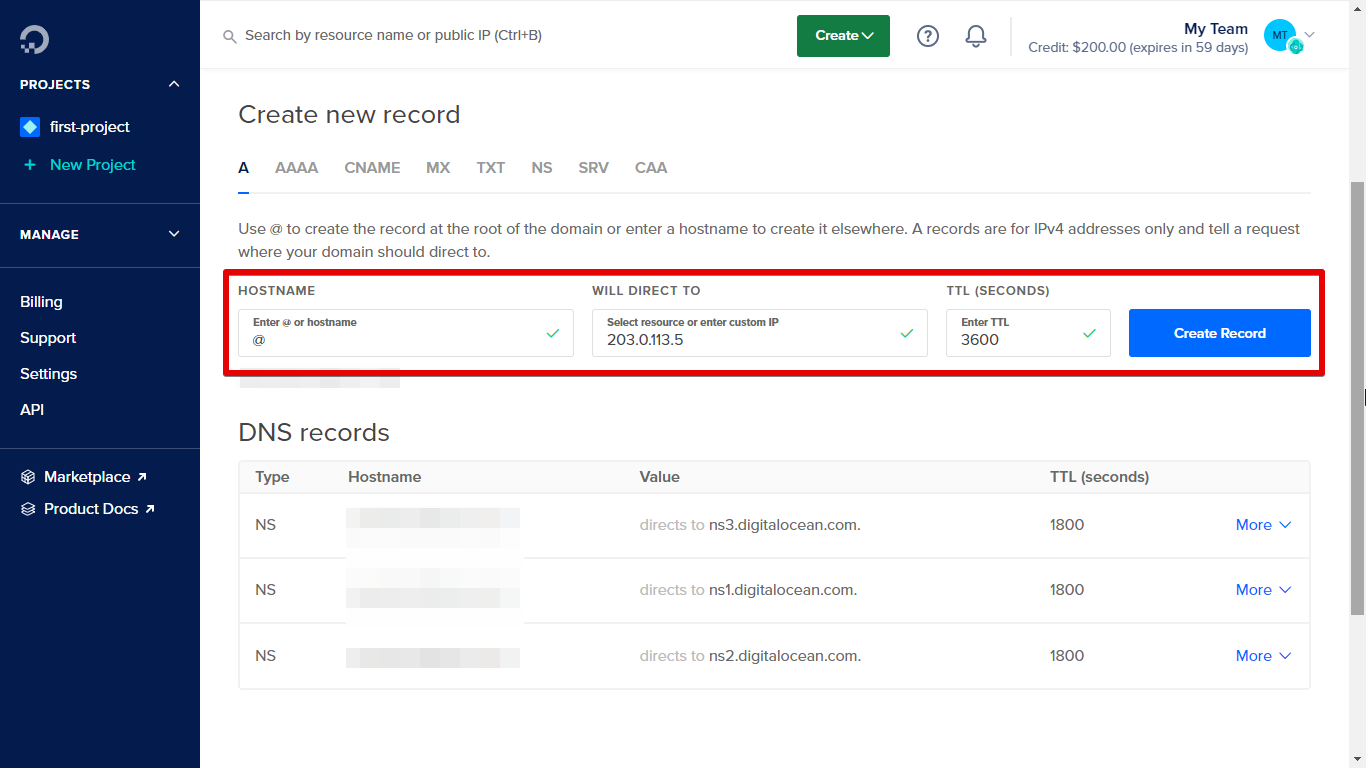Click the Create Record button
This screenshot has width=1366, height=768.
(1219, 333)
